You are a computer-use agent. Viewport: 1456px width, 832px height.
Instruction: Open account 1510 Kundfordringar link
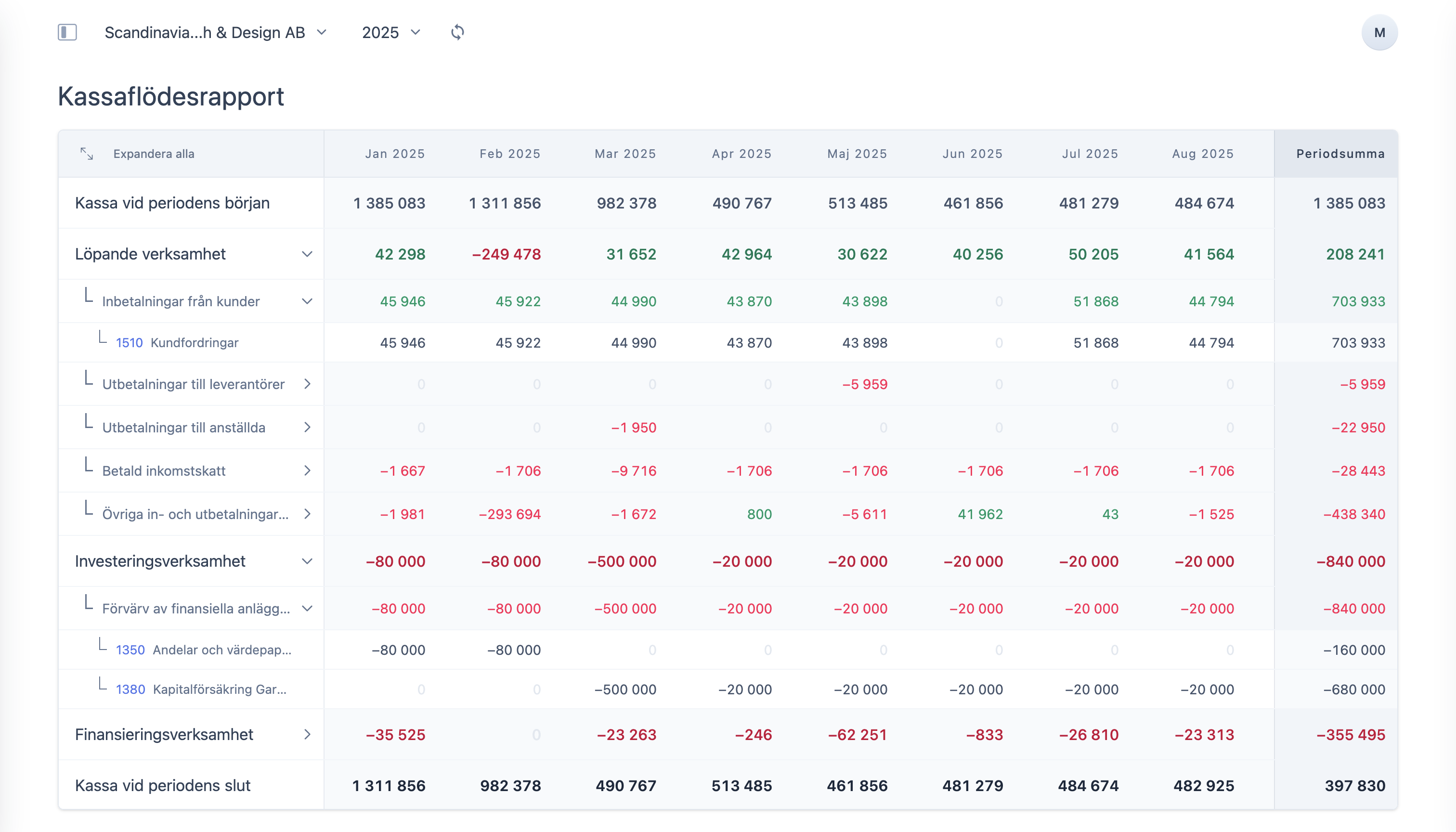coord(129,343)
